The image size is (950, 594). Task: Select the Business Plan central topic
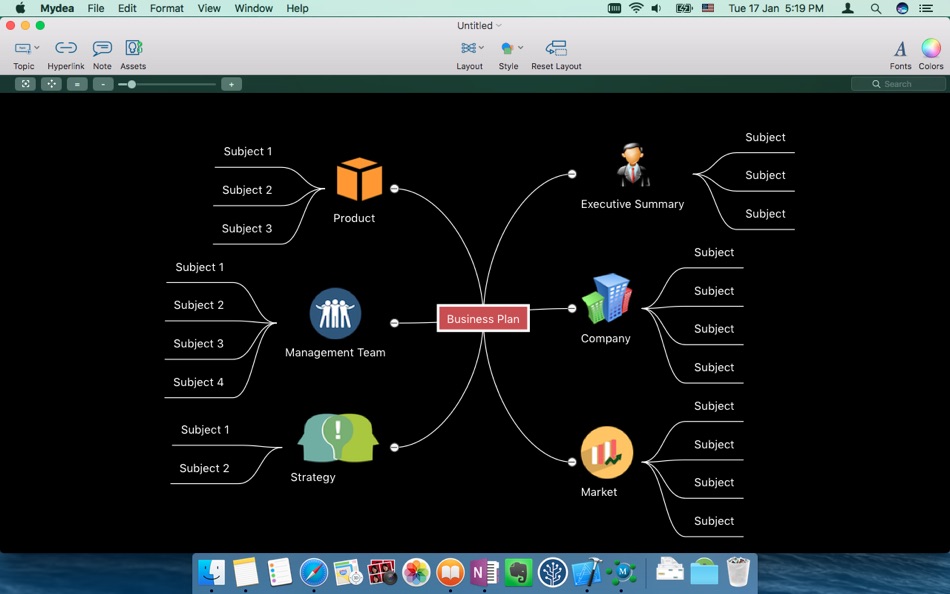(483, 319)
